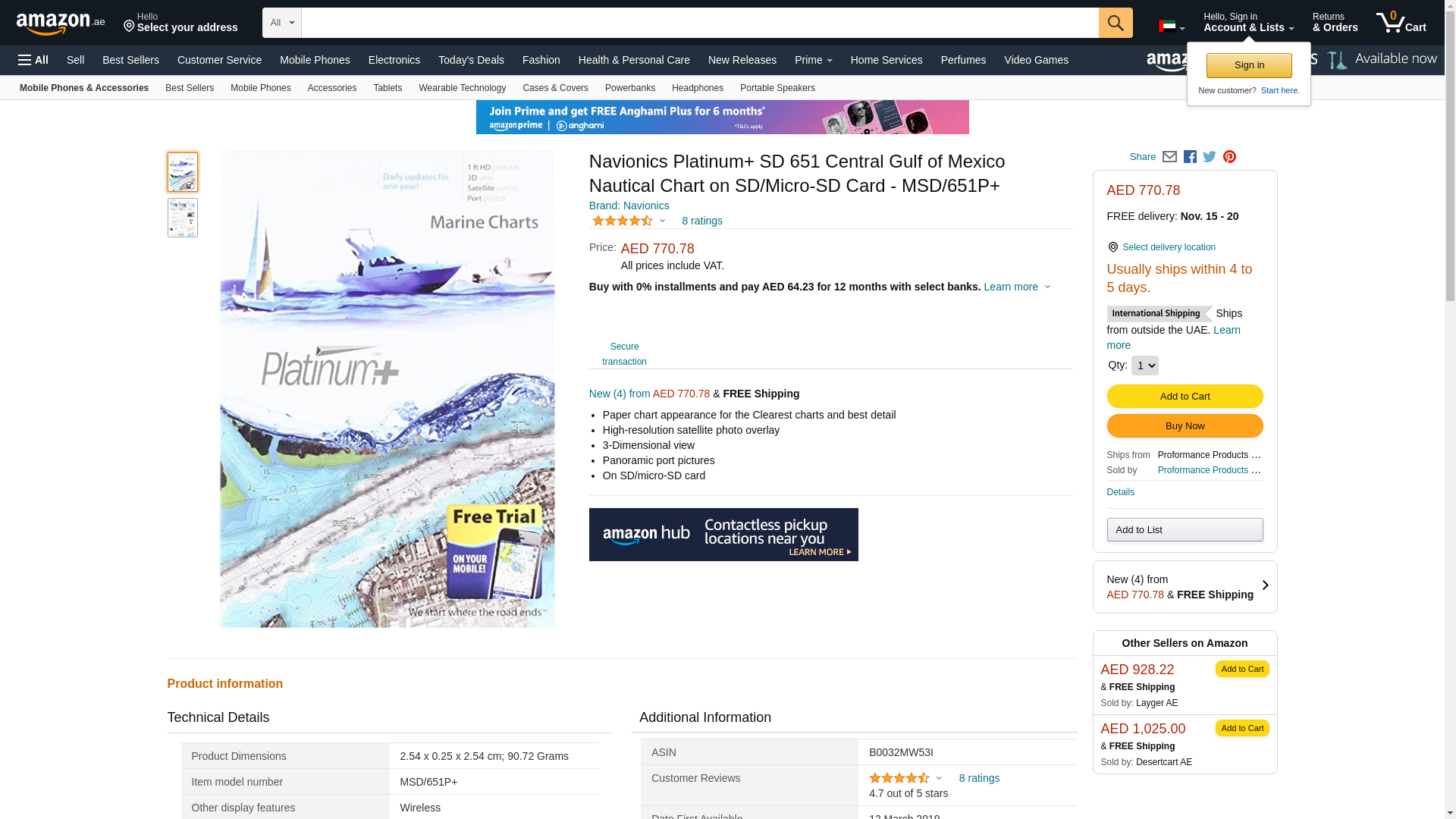This screenshot has width=1456, height=819.
Task: Open Today's Deals in navigation bar
Action: pyautogui.click(x=471, y=60)
